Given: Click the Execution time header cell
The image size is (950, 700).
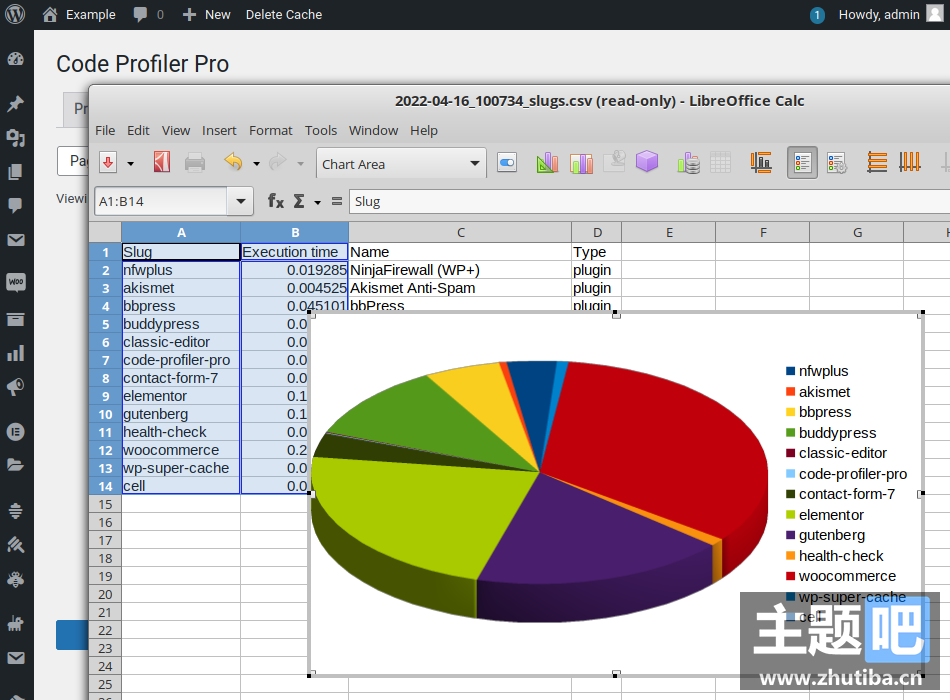Looking at the screenshot, I should pyautogui.click(x=294, y=252).
